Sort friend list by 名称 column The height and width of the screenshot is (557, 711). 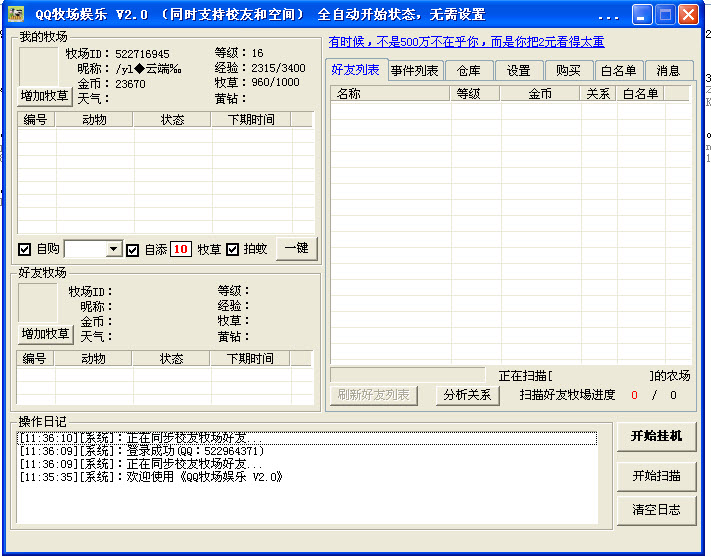[x=390, y=93]
